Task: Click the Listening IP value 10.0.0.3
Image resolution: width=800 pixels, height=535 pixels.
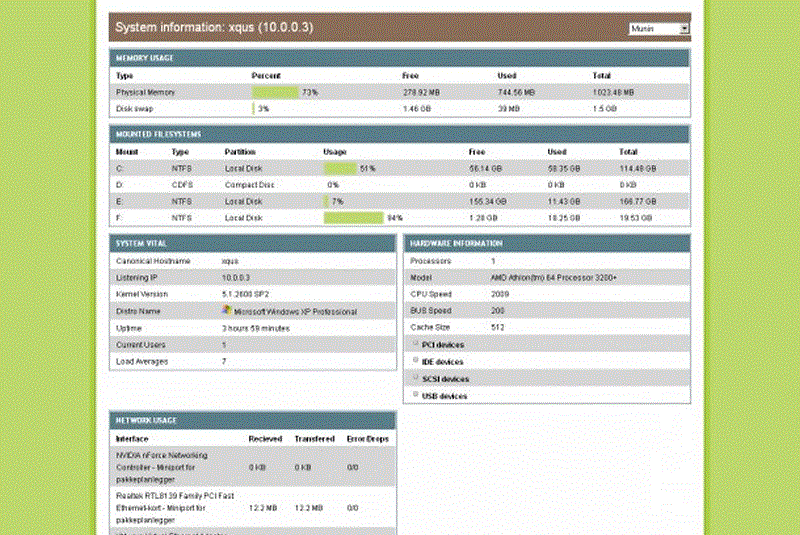Action: 236,277
